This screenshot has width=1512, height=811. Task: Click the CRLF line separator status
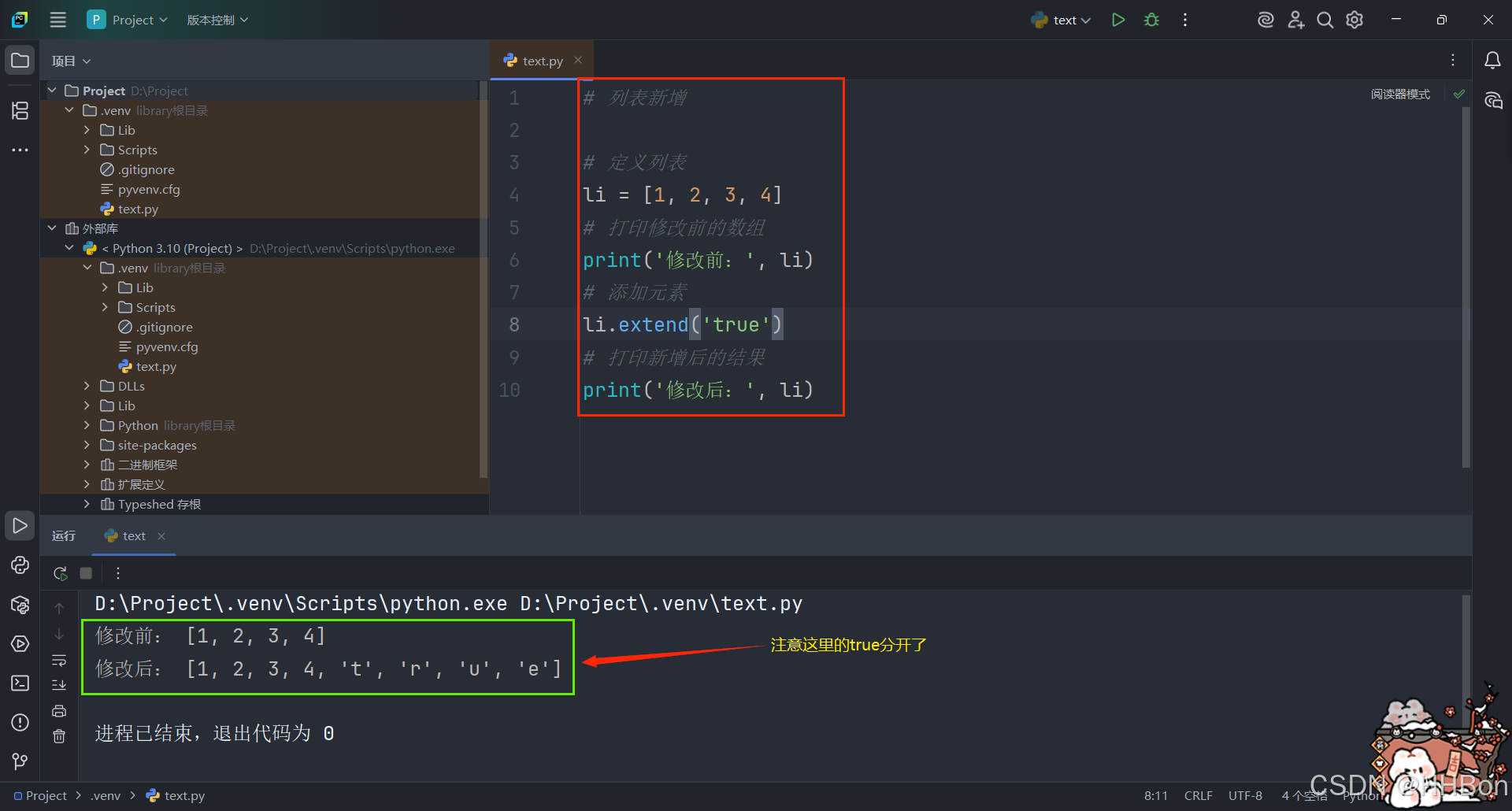(1198, 796)
